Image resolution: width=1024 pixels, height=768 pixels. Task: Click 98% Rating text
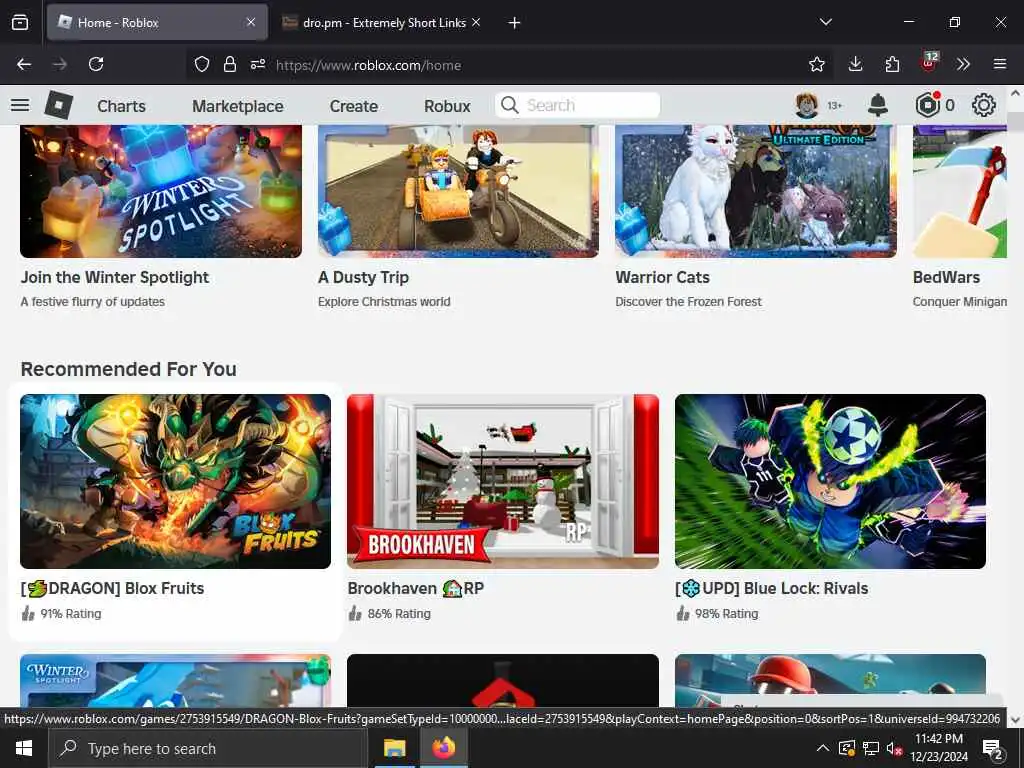click(726, 614)
